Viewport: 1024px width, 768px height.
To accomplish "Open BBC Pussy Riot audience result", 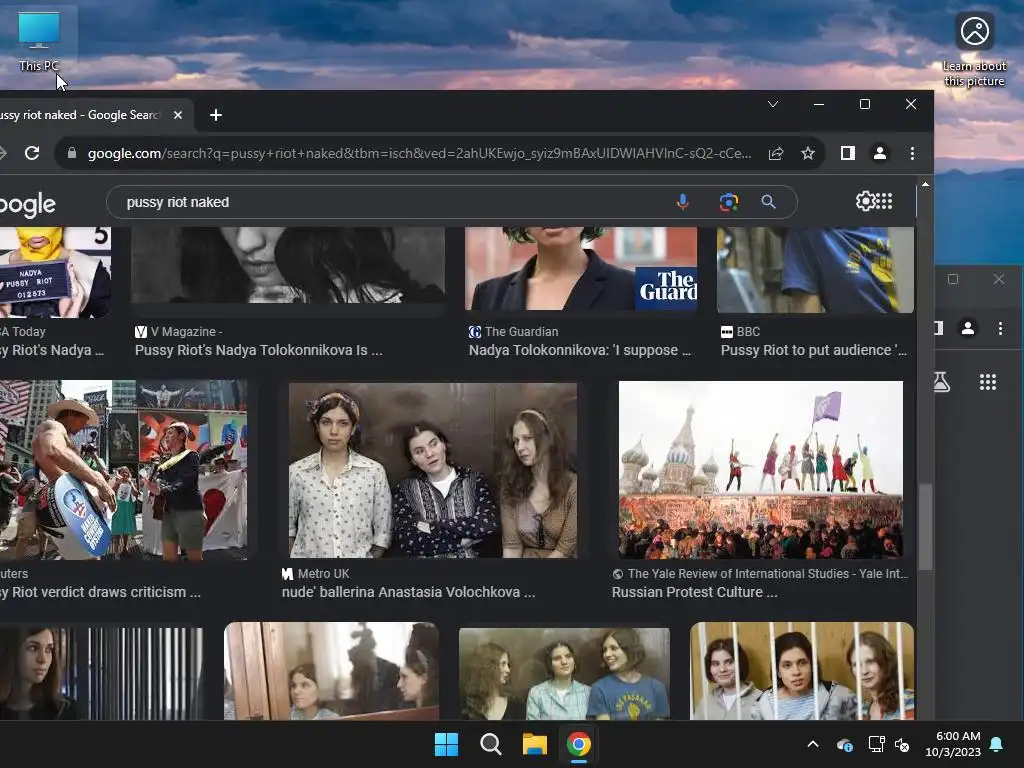I will 814,350.
